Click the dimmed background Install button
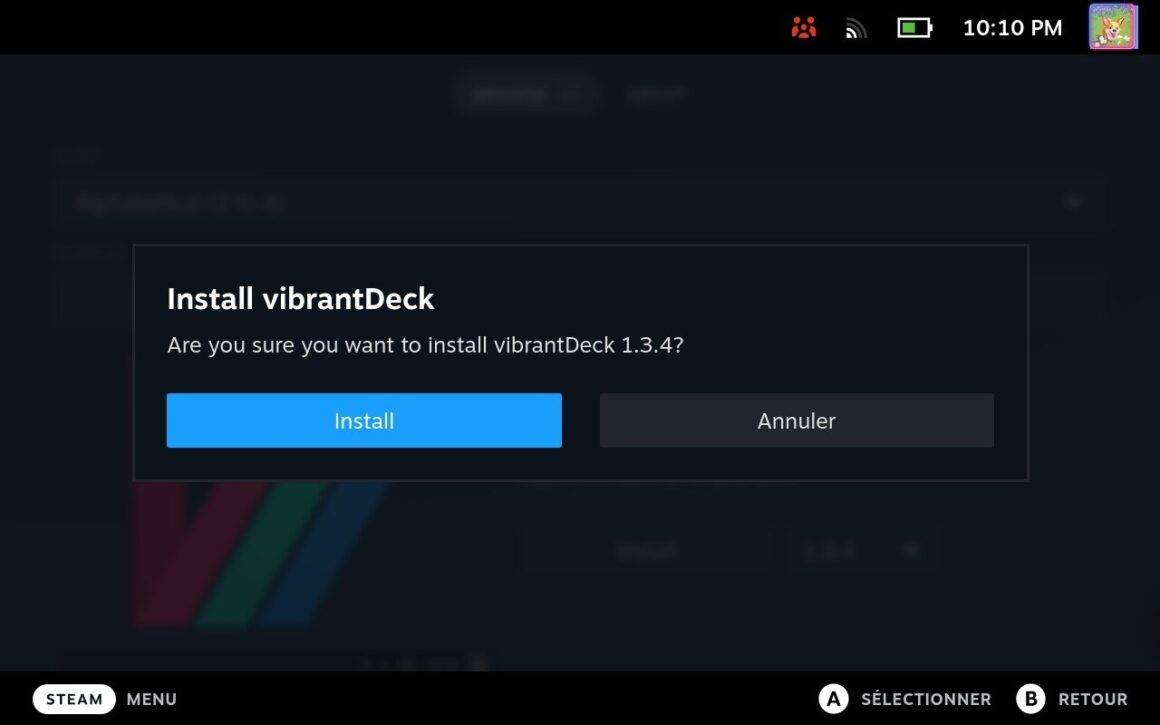The height and width of the screenshot is (725, 1160). tap(645, 550)
